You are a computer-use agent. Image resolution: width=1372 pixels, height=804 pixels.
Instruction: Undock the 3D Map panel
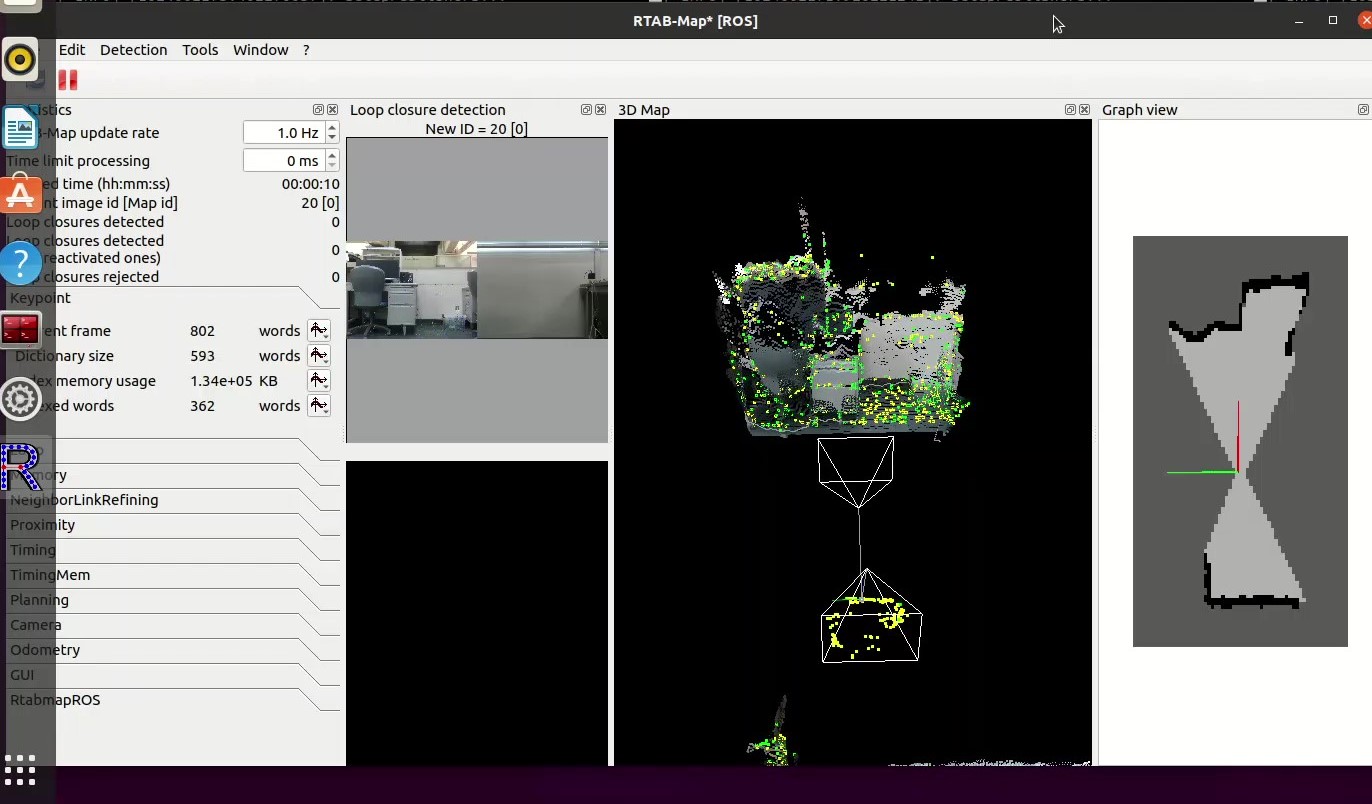pyautogui.click(x=1070, y=110)
